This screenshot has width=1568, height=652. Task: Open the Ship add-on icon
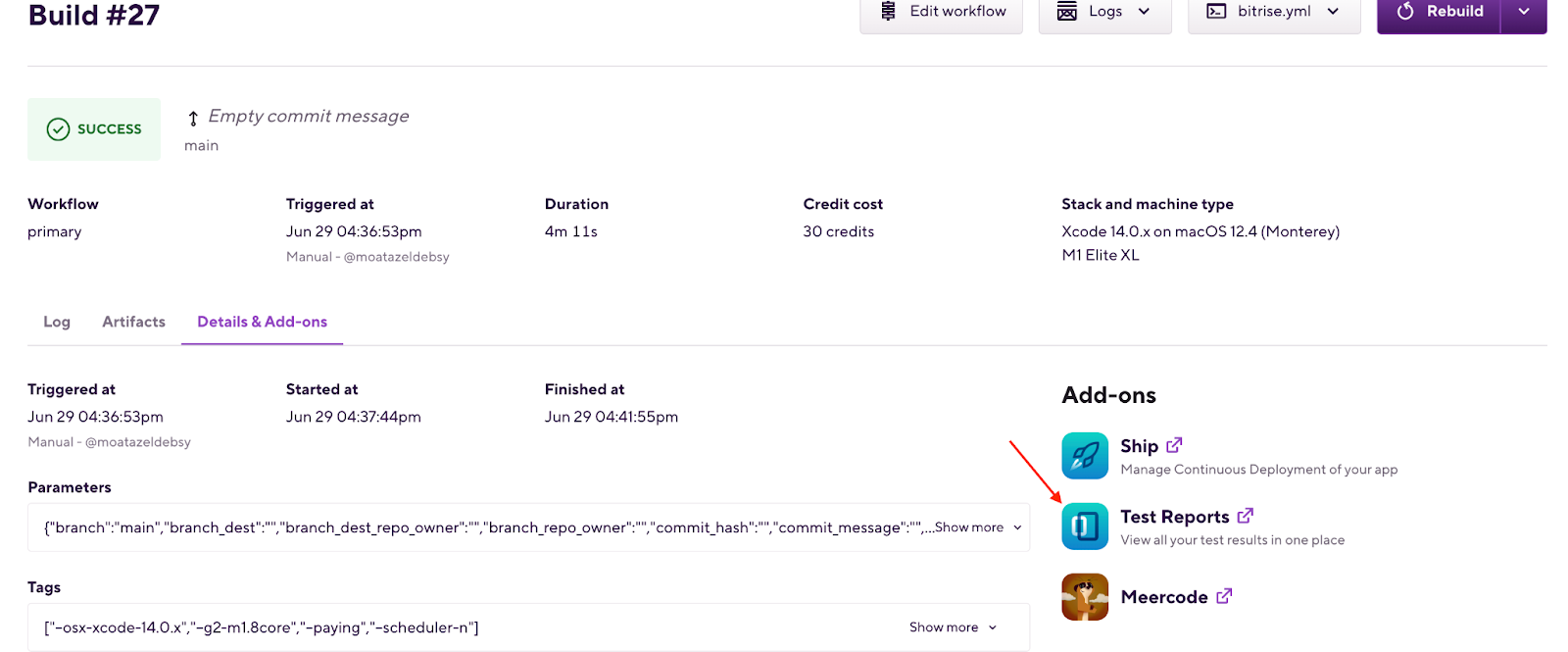[x=1085, y=456]
